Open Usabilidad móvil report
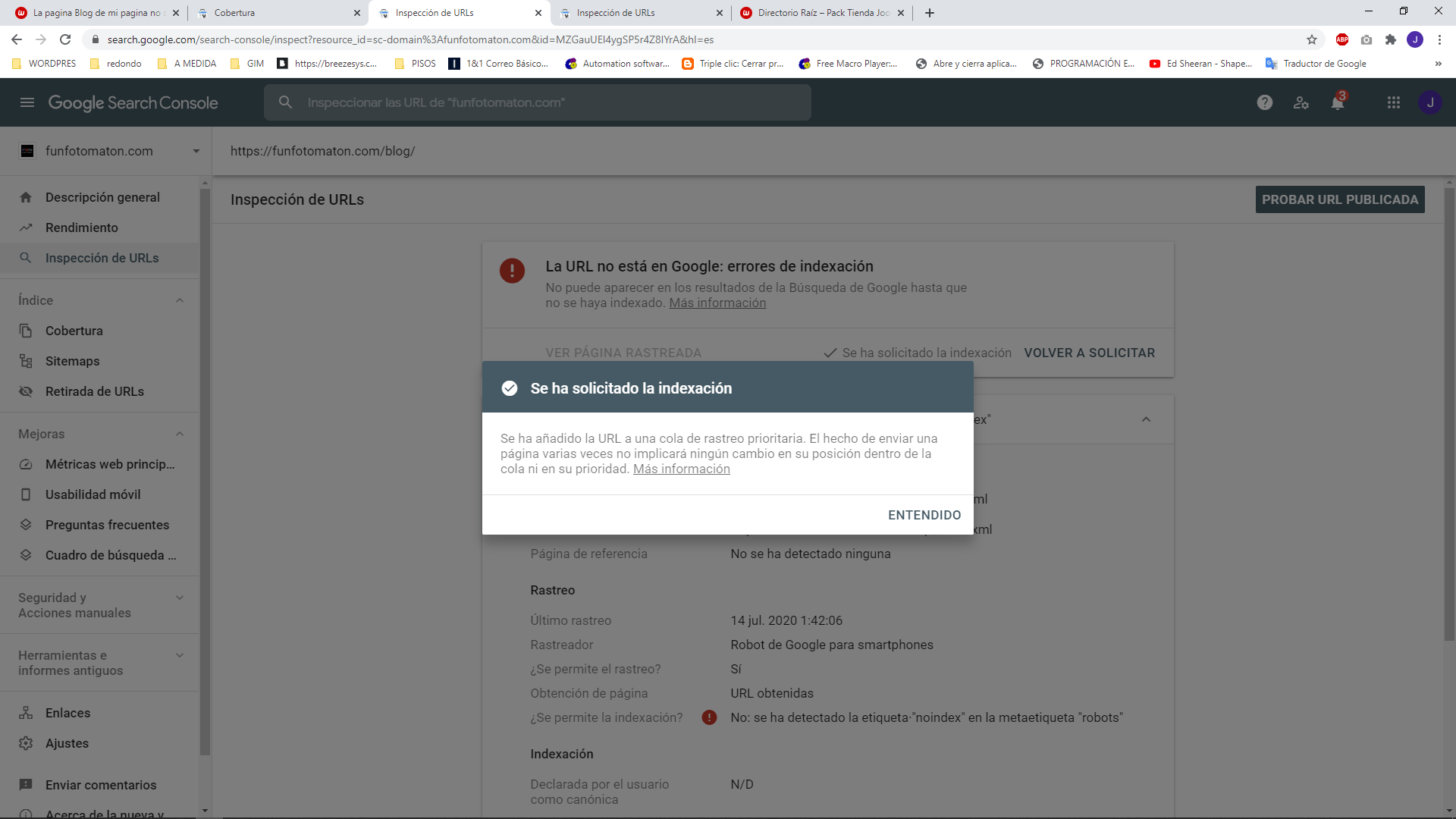This screenshot has height=819, width=1456. (x=100, y=494)
